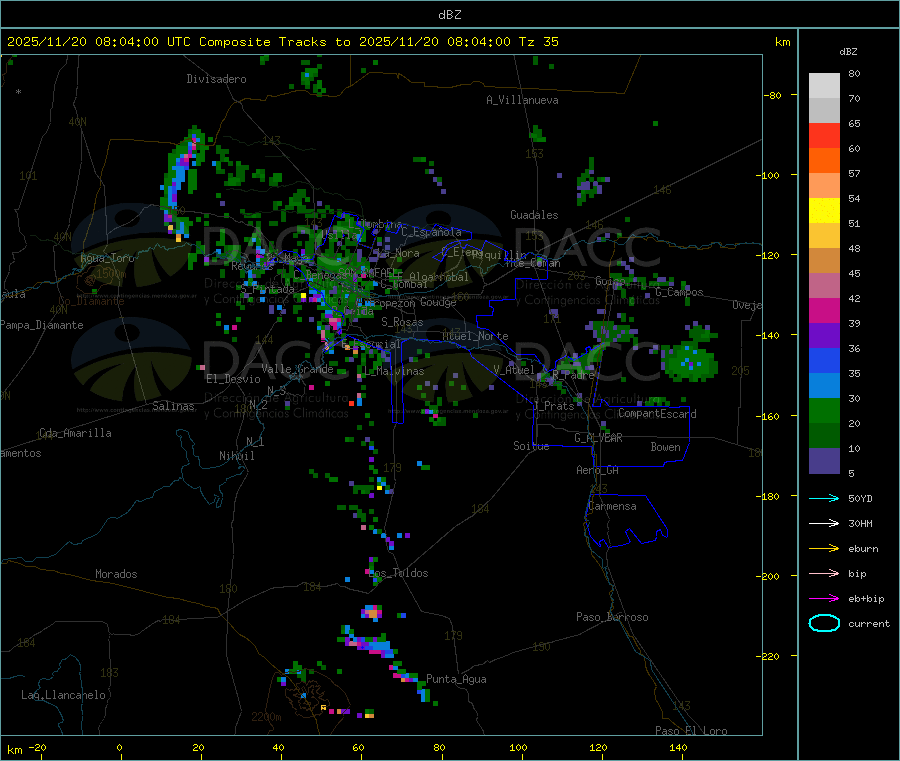
Task: Click the 'Valle_Grande' map label
Action: [298, 369]
